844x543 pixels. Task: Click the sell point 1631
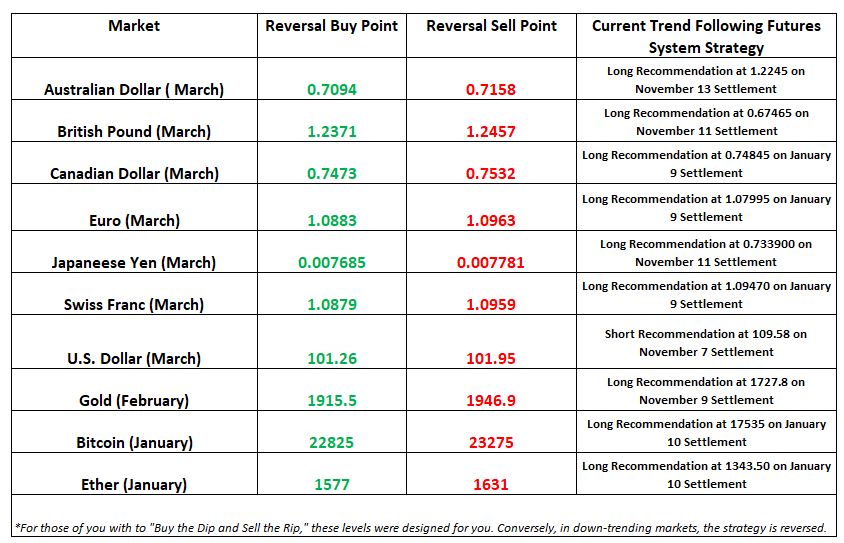click(491, 484)
